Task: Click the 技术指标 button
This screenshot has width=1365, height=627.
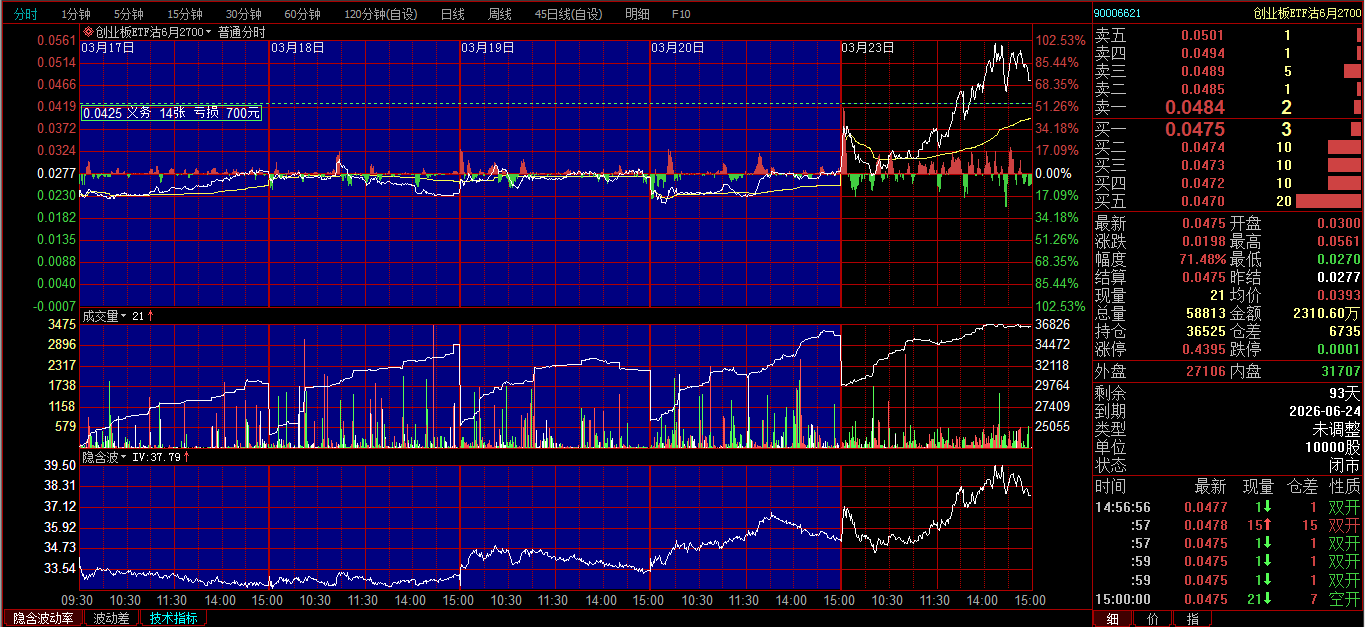Action: (x=173, y=618)
